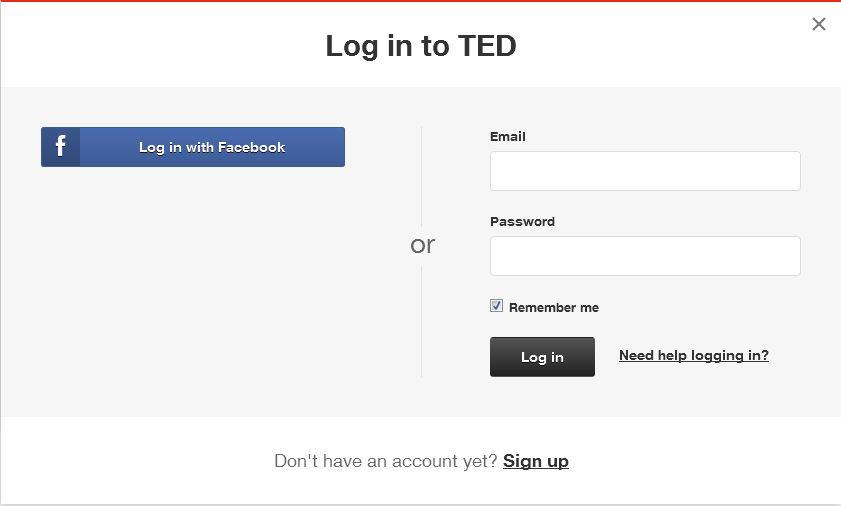Viewport: 841px width, 506px height.
Task: Follow the Sign up link
Action: [535, 461]
